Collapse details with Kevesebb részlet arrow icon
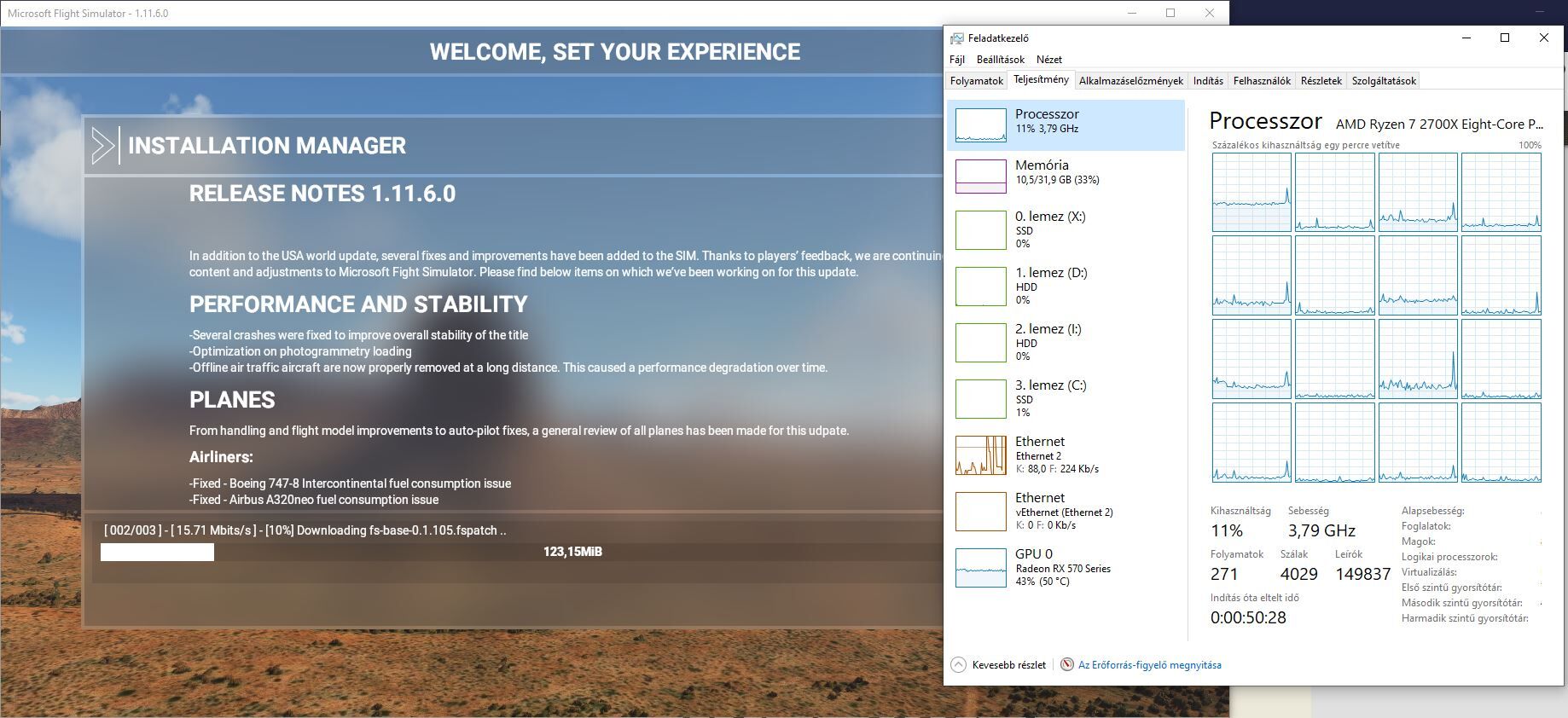1568x718 pixels. click(x=958, y=665)
